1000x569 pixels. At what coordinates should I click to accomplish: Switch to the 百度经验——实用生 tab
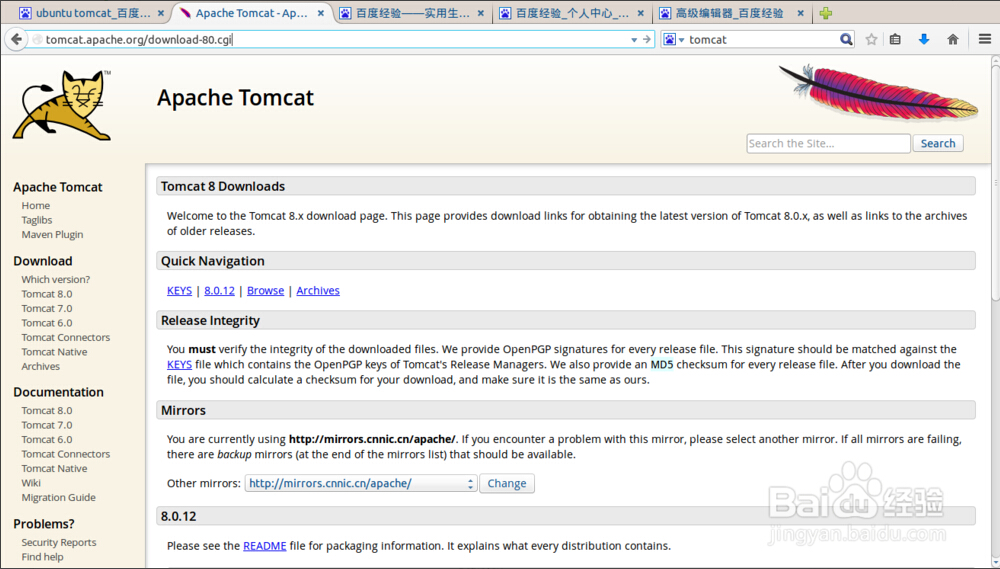pos(412,13)
